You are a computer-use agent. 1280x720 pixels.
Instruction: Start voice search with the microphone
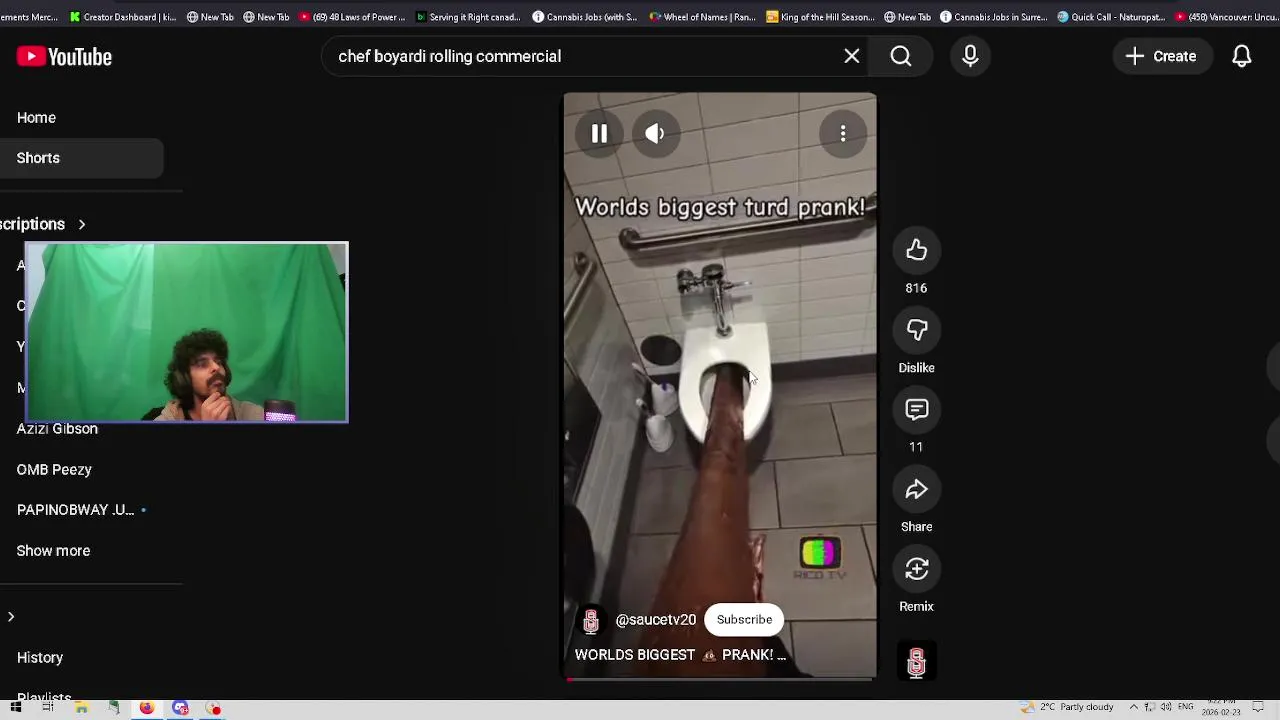[x=970, y=57]
